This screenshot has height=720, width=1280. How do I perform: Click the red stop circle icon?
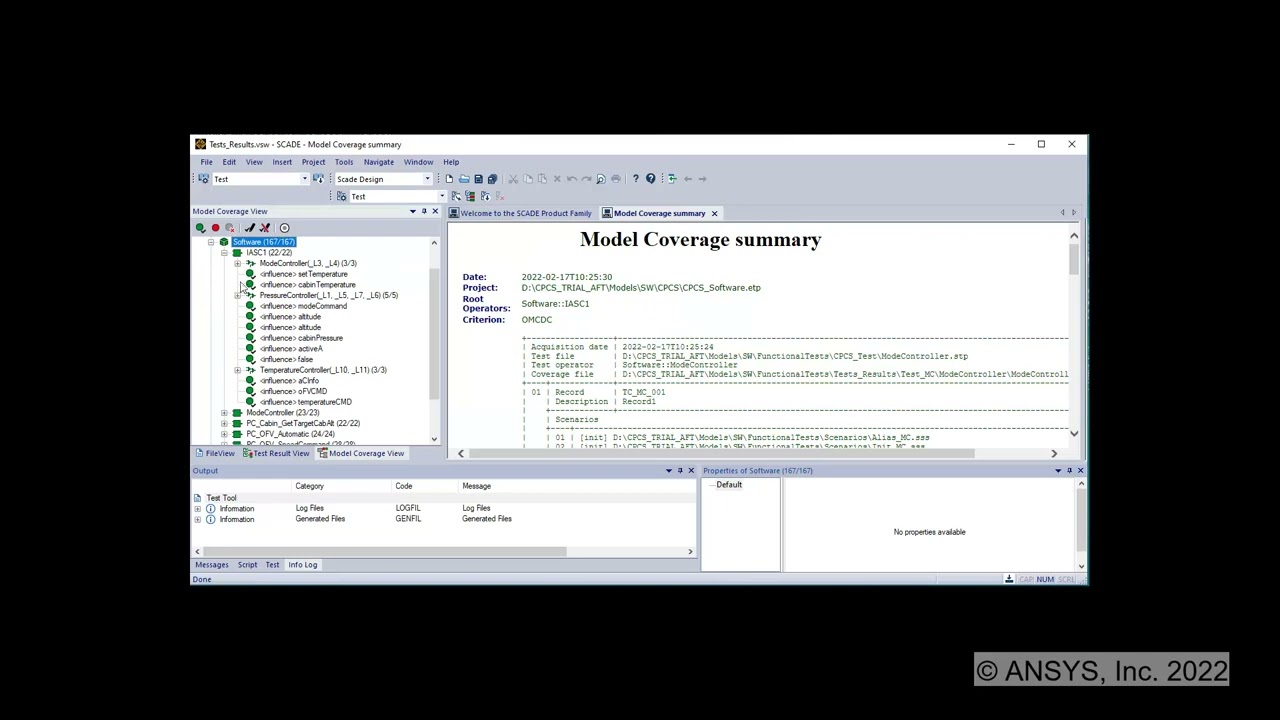click(215, 228)
